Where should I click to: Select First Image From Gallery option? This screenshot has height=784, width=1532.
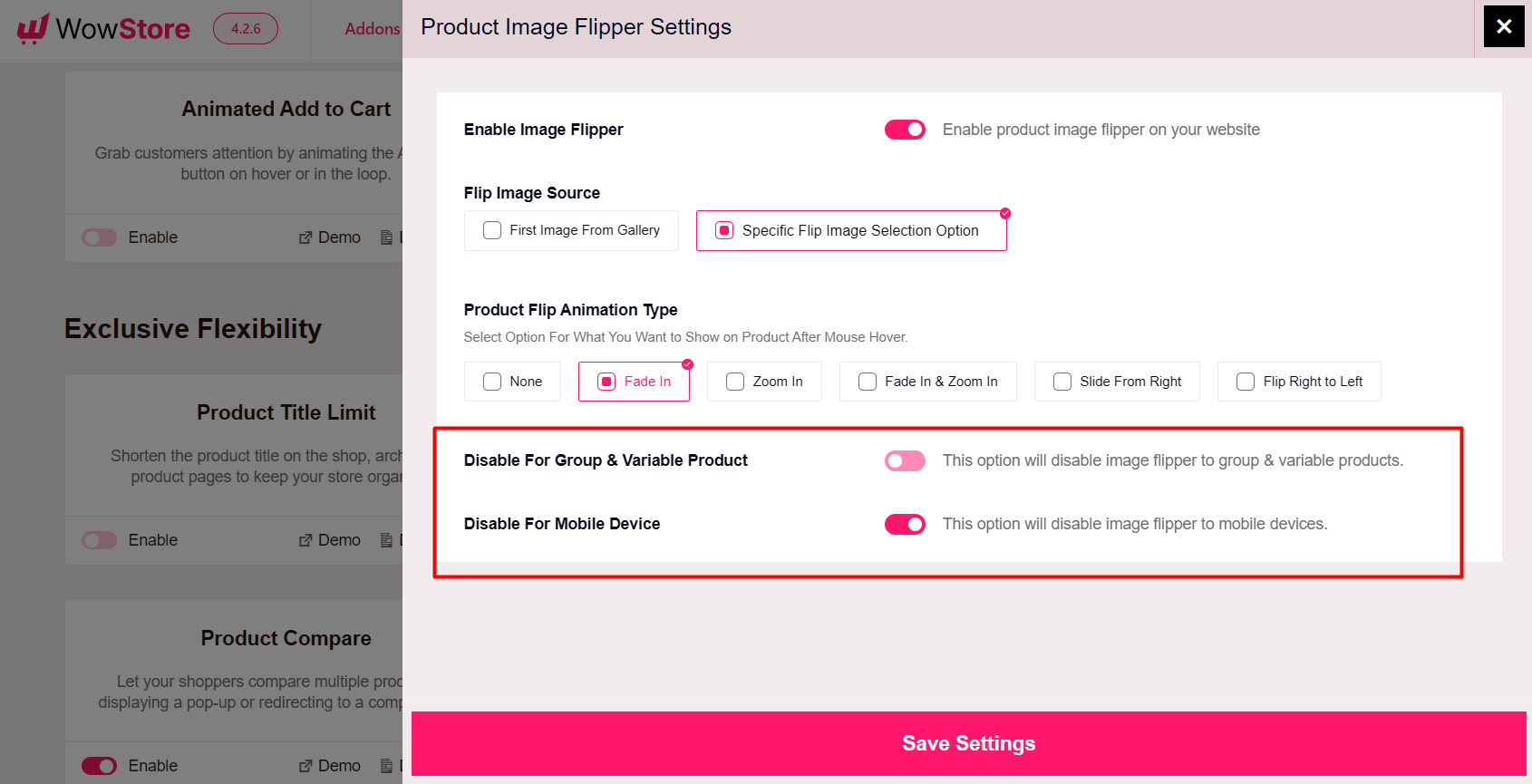point(571,230)
